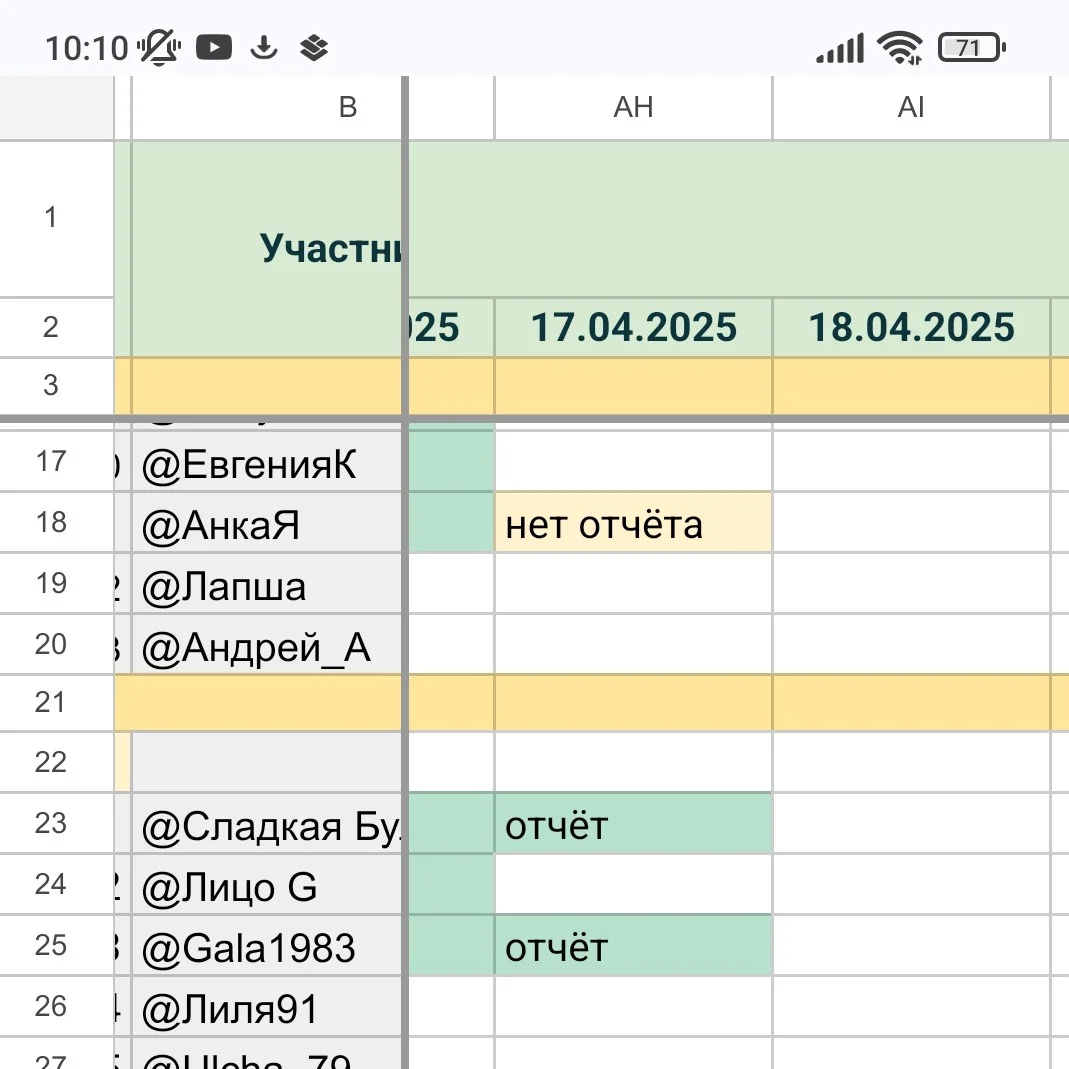1069x1069 pixels.
Task: Tap the battery indicator icon
Action: pyautogui.click(x=971, y=47)
